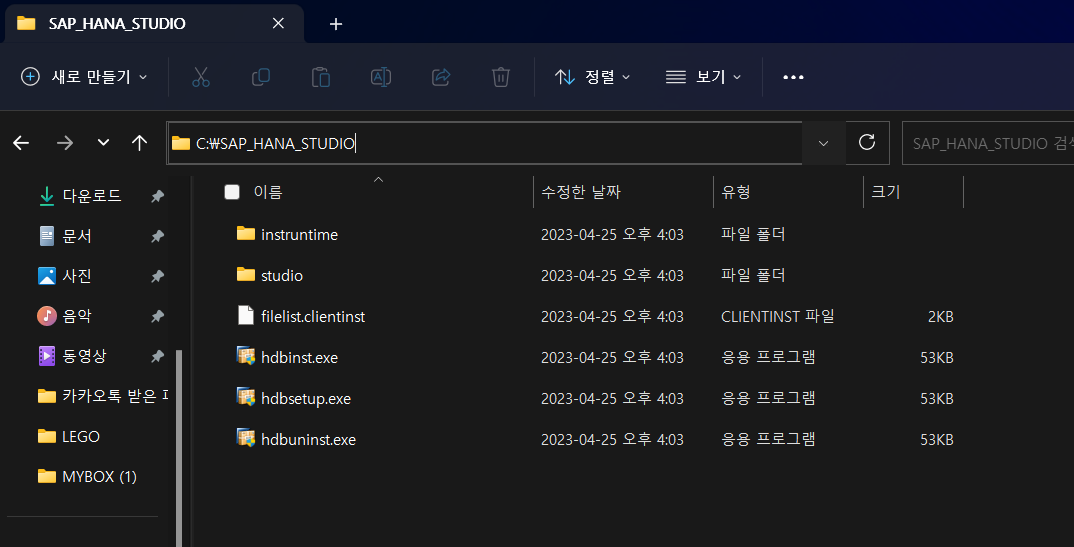Open the 새로 만들기 dropdown

[84, 77]
